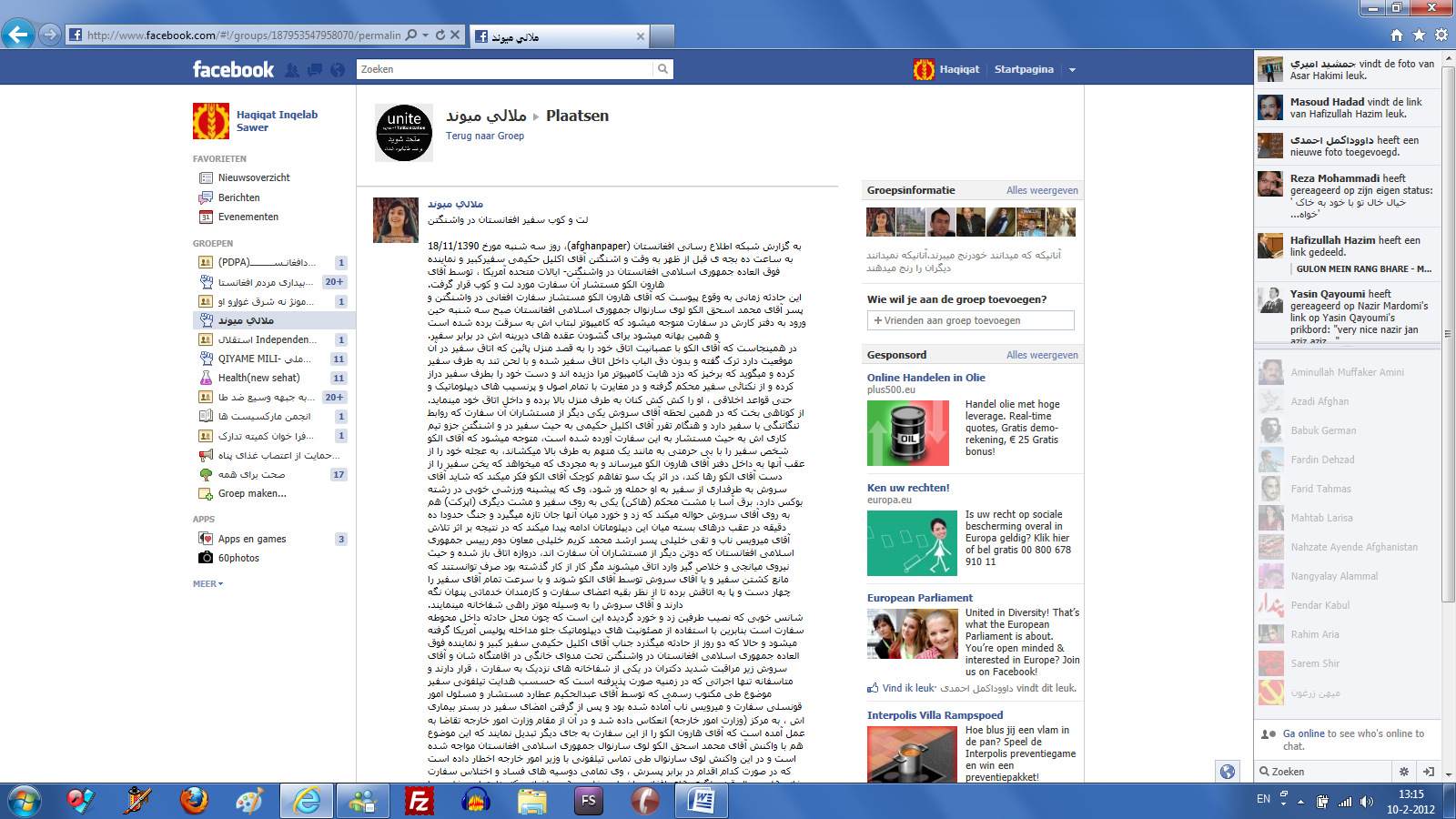Open the Online Handelen in Olie ad
The width and height of the screenshot is (1456, 819).
[x=926, y=378]
